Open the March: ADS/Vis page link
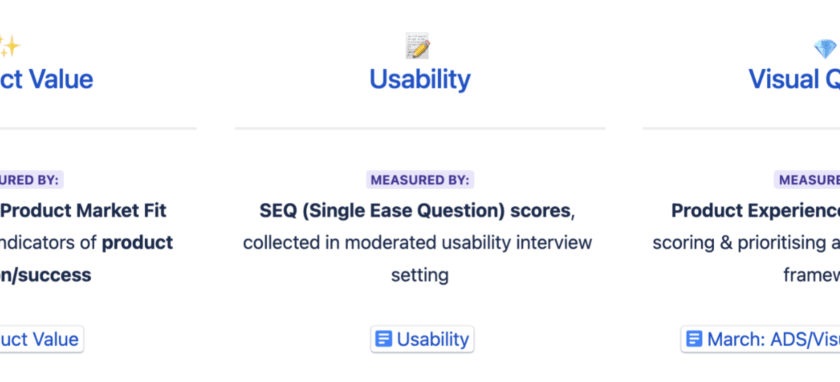Viewport: 840px width, 382px height. (760, 339)
